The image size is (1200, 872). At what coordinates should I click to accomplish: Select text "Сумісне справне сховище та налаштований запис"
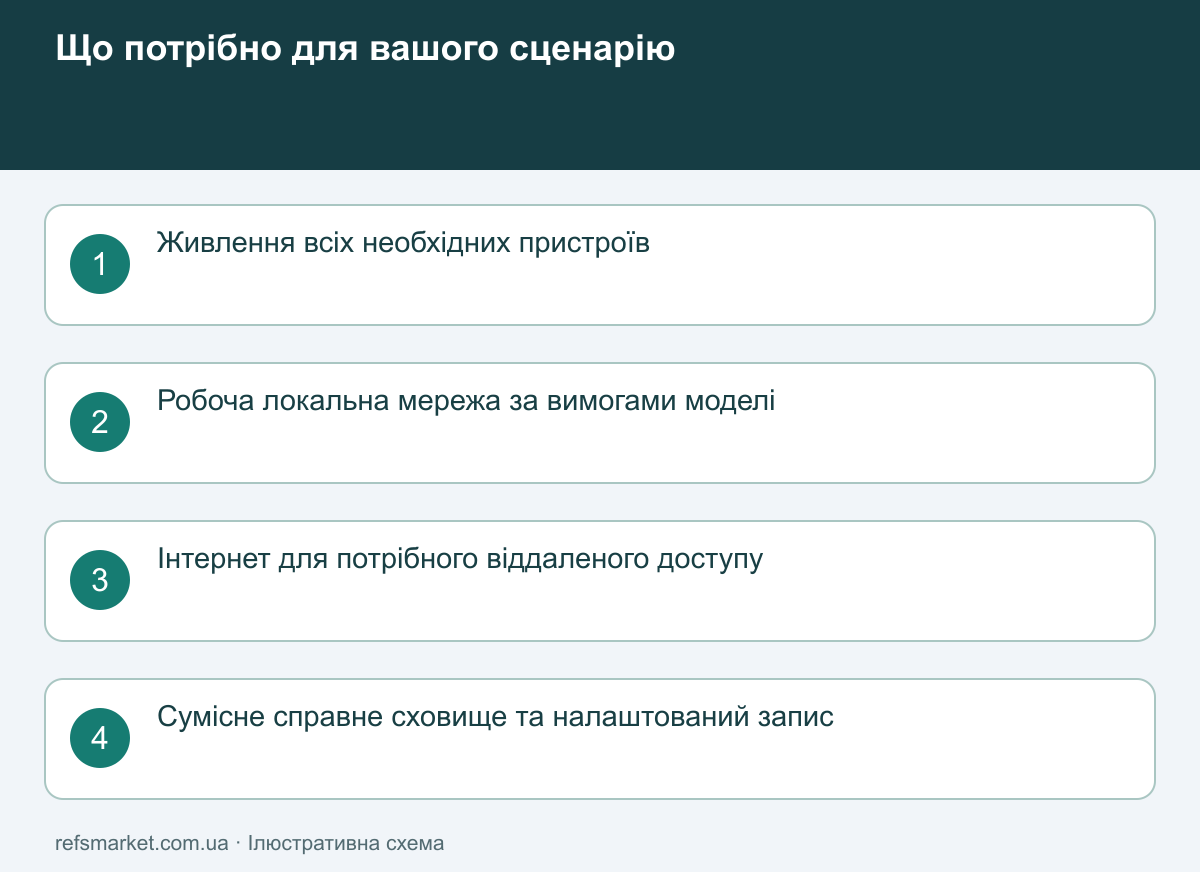[495, 717]
